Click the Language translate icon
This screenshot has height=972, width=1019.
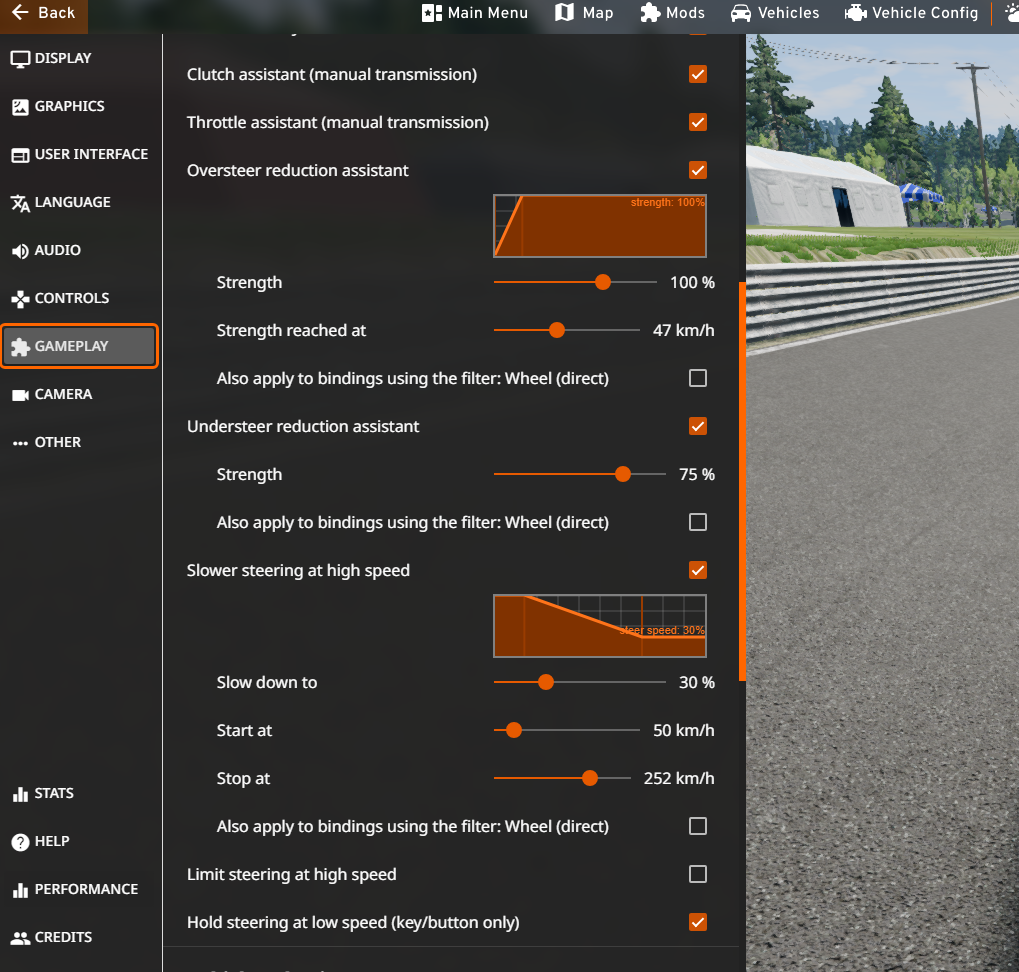[20, 203]
